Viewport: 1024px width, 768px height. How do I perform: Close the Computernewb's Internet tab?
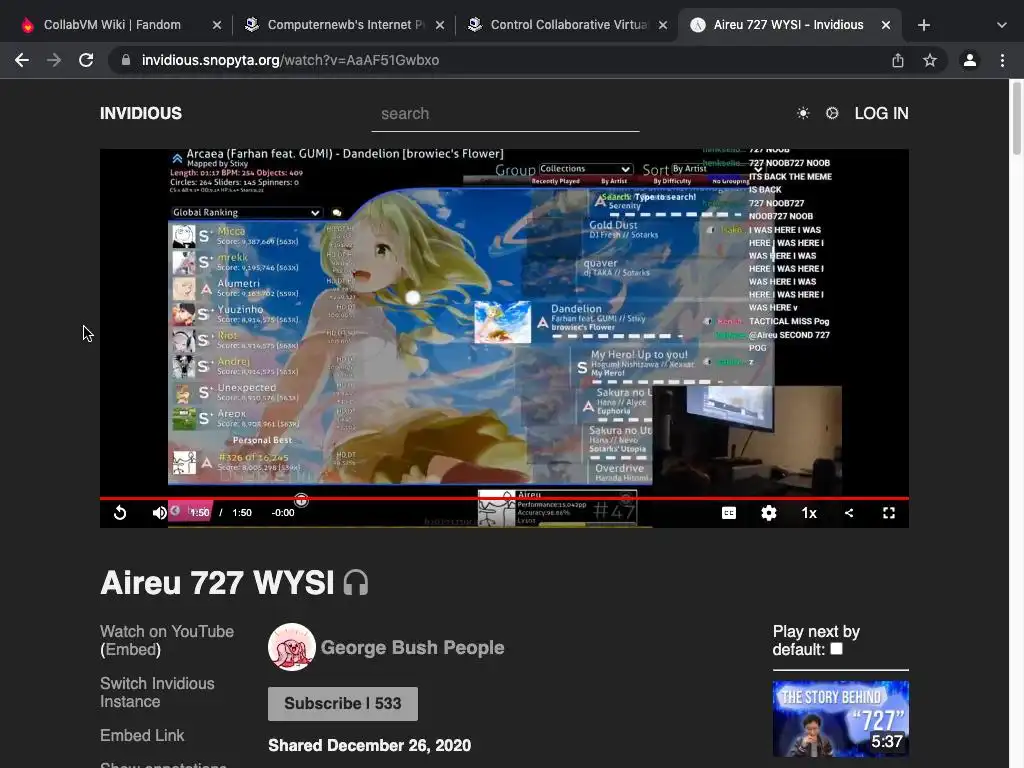tap(440, 25)
